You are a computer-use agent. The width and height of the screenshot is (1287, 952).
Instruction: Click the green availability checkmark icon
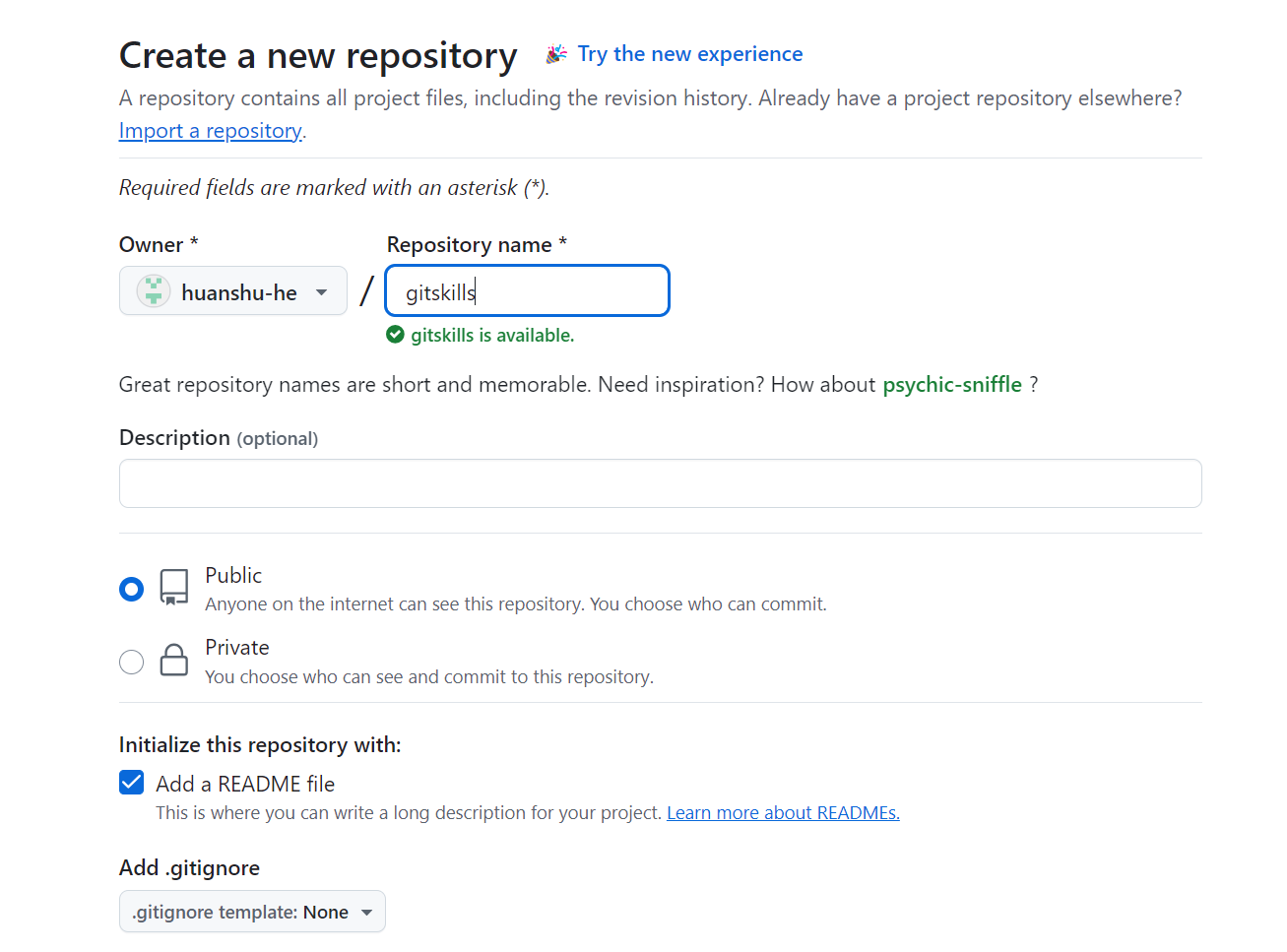(396, 335)
